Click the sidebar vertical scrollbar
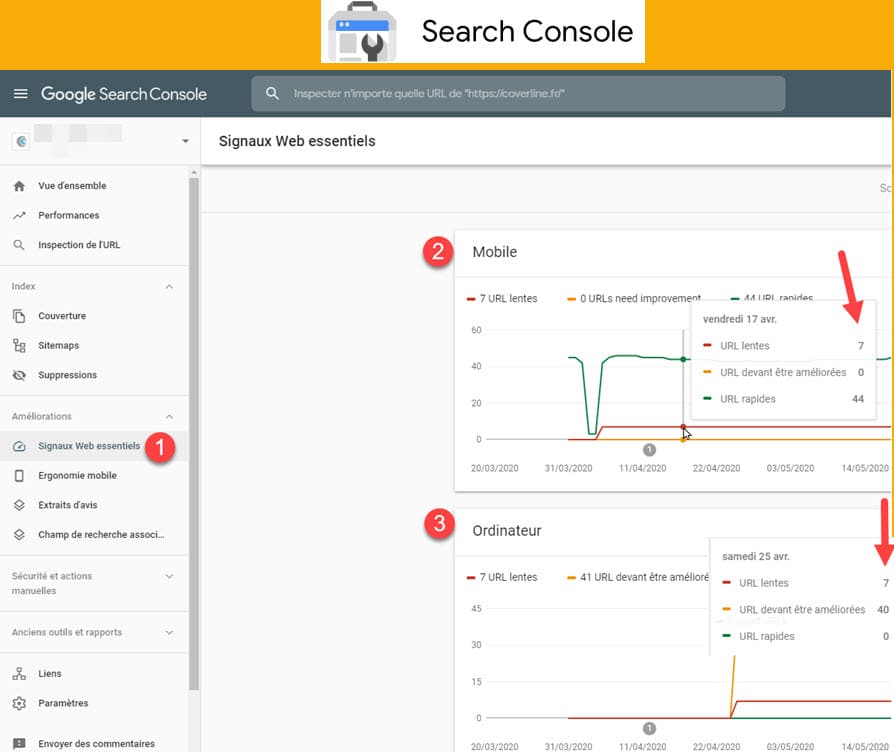Viewport: 894px width, 752px height. tap(194, 433)
